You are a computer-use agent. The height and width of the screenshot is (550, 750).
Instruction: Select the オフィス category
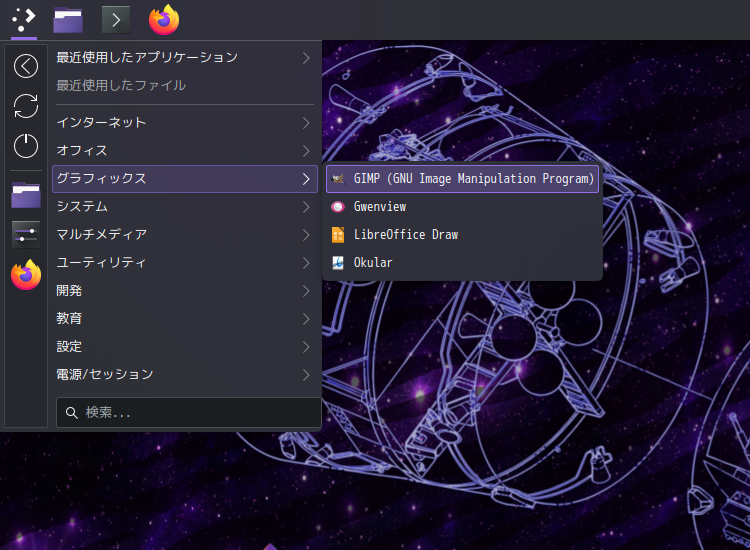[185, 151]
